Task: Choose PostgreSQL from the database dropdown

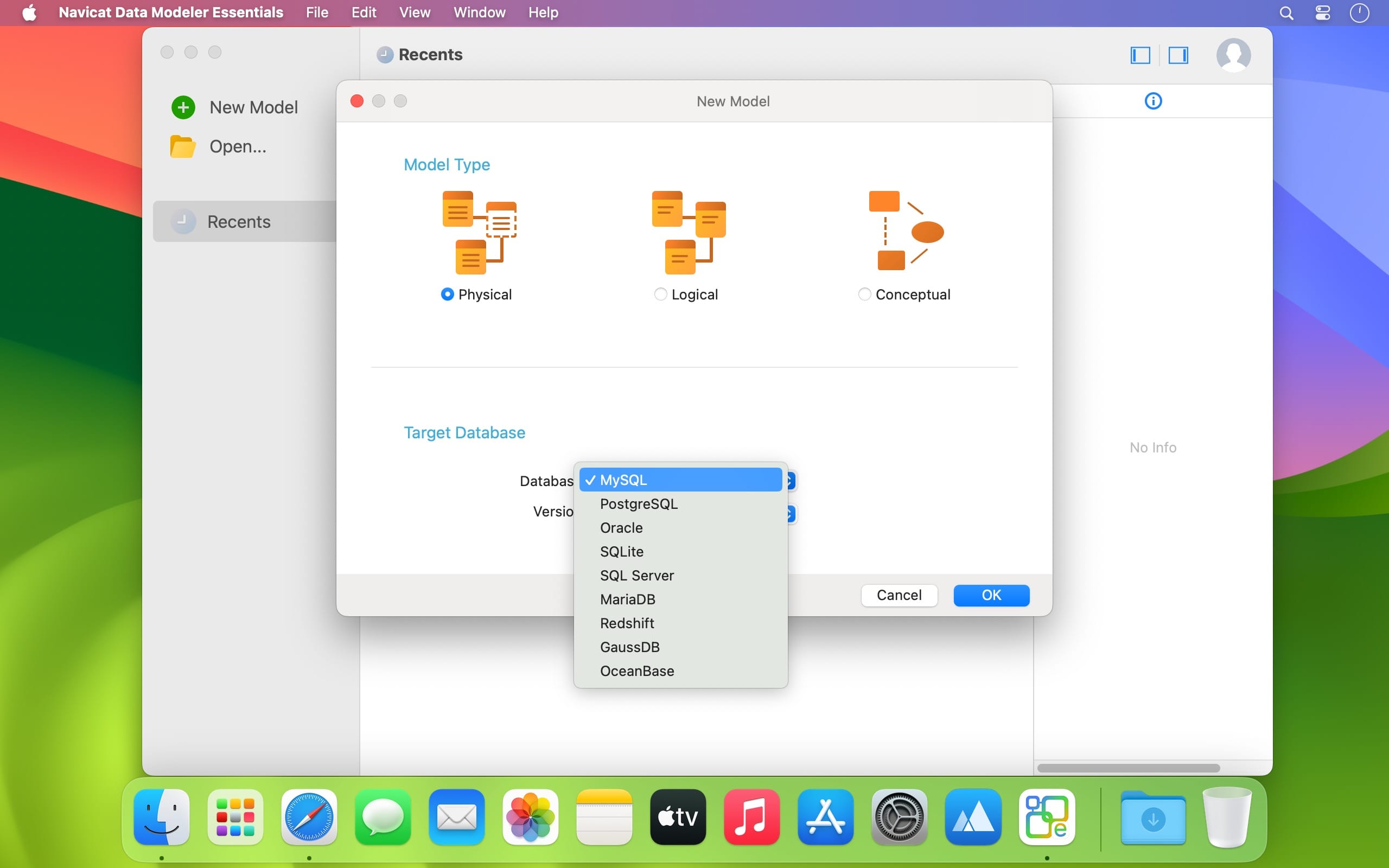Action: (638, 504)
